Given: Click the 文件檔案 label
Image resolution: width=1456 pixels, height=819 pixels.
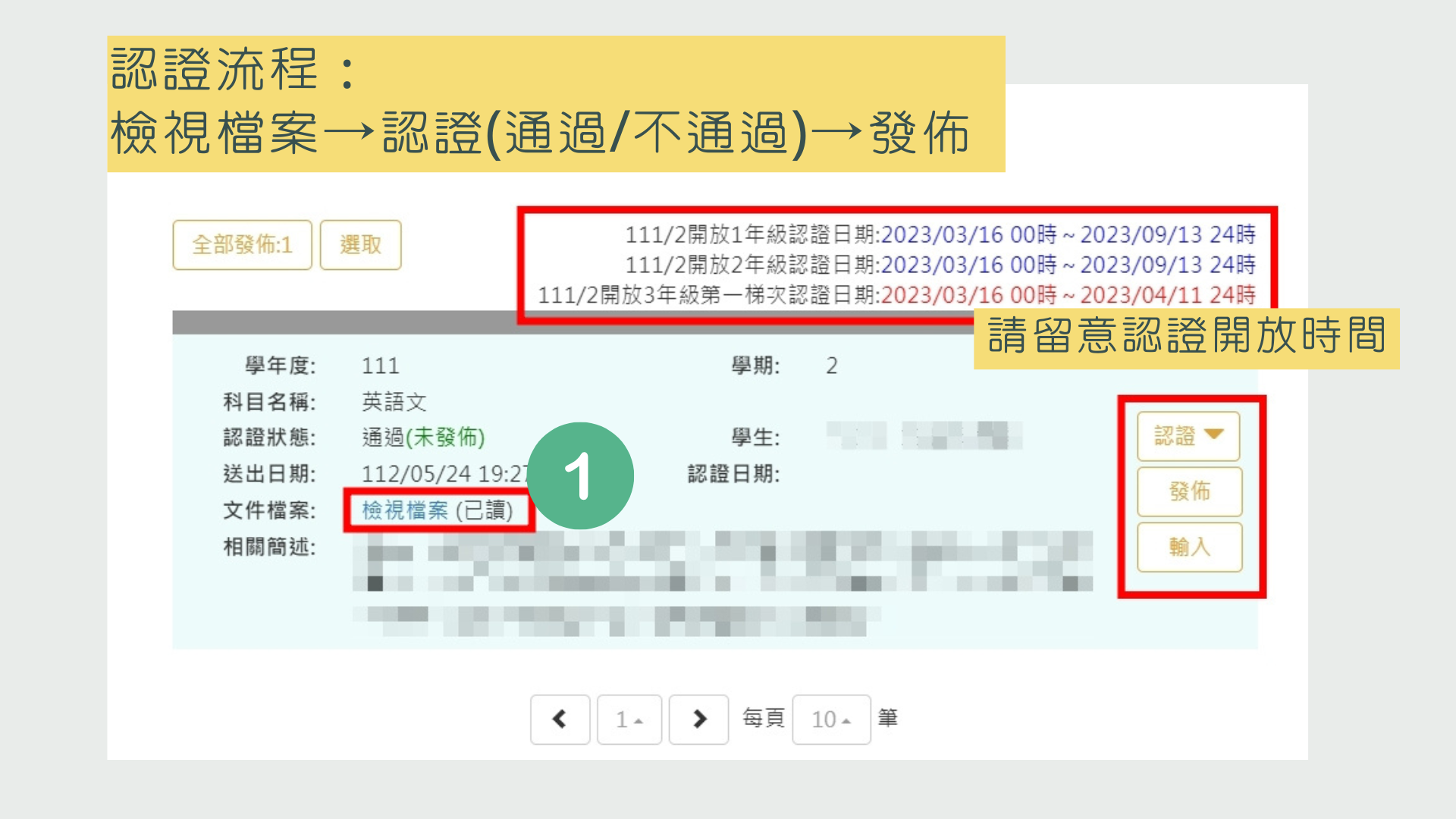Looking at the screenshot, I should tap(269, 510).
